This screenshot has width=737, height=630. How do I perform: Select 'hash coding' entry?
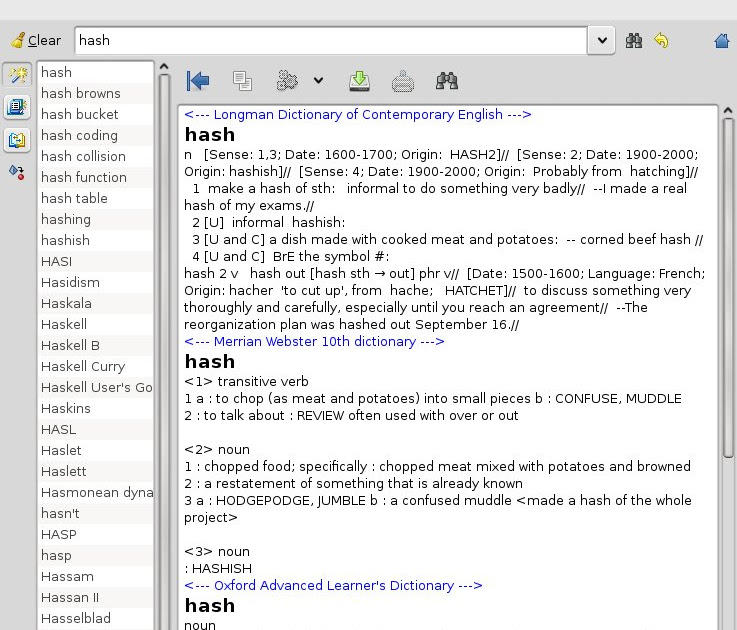(x=95, y=135)
